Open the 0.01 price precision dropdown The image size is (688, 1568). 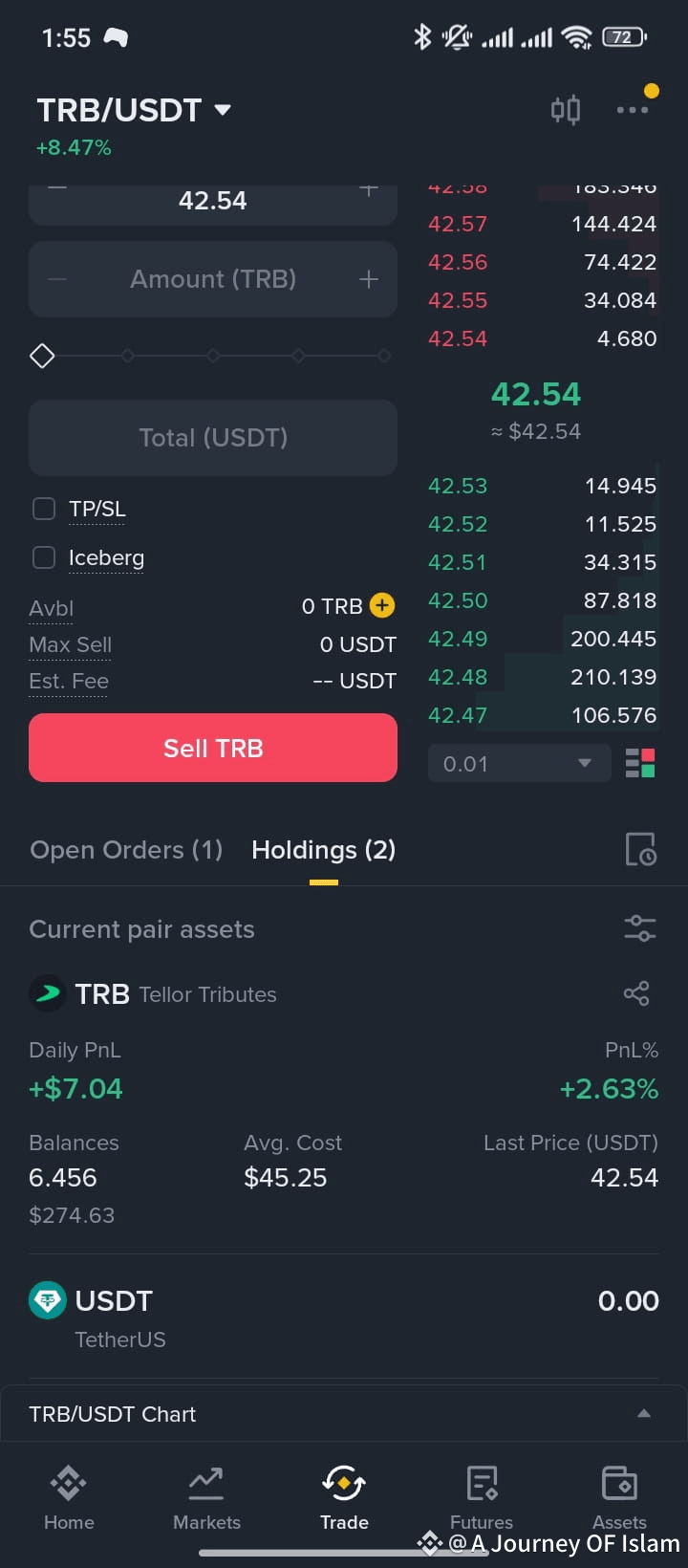519,764
